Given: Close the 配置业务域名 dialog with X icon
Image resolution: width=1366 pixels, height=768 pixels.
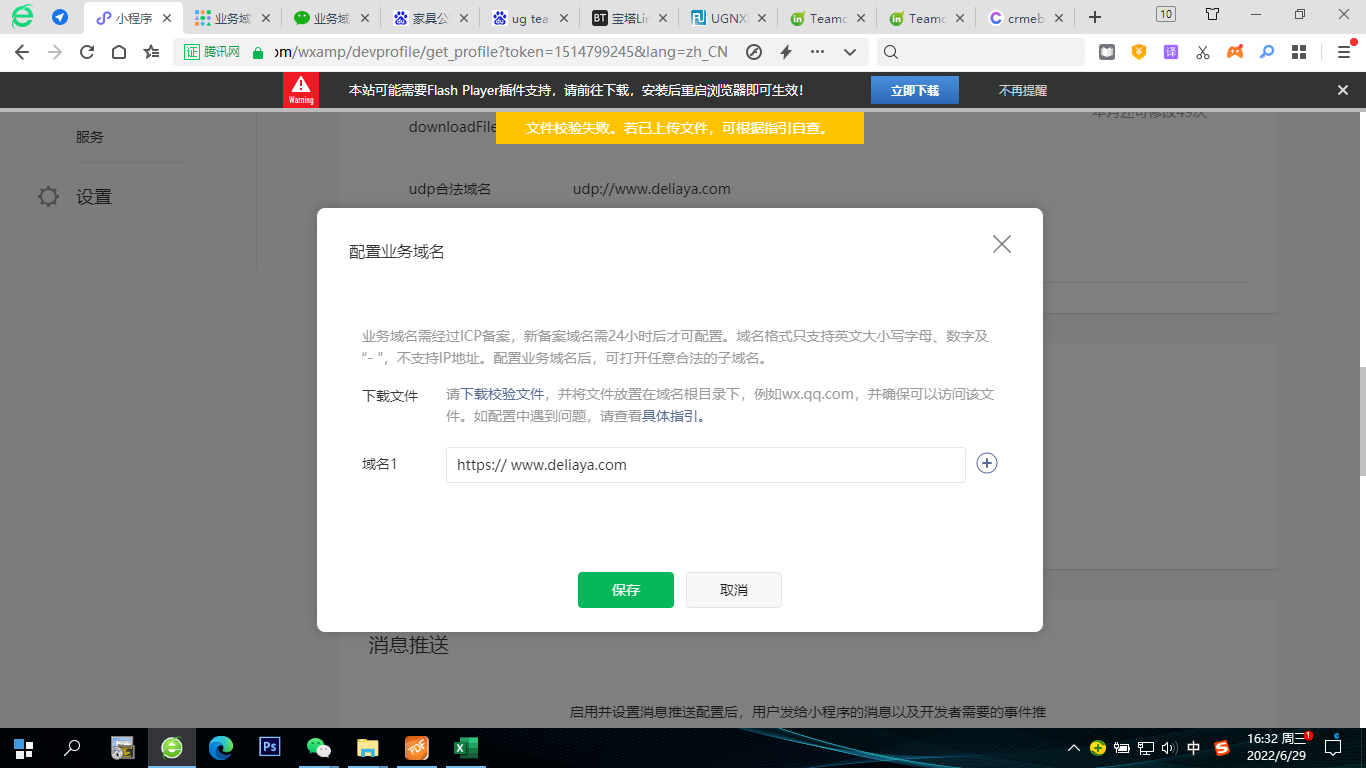Looking at the screenshot, I should click(x=1001, y=244).
